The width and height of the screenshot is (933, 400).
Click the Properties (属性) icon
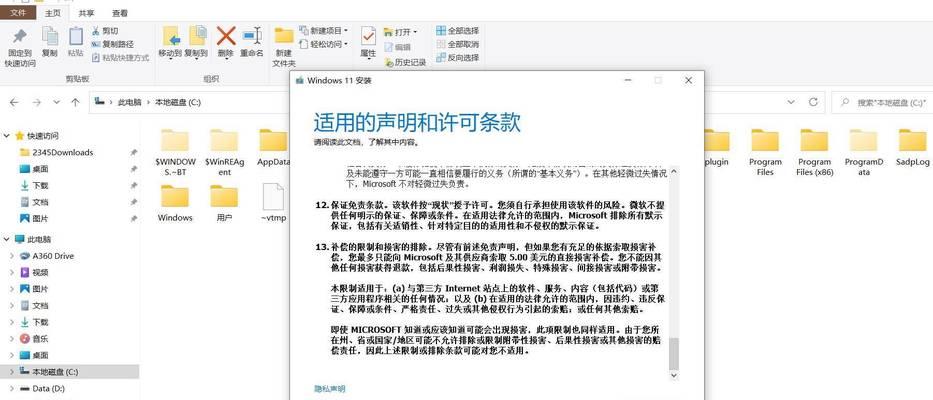(368, 36)
